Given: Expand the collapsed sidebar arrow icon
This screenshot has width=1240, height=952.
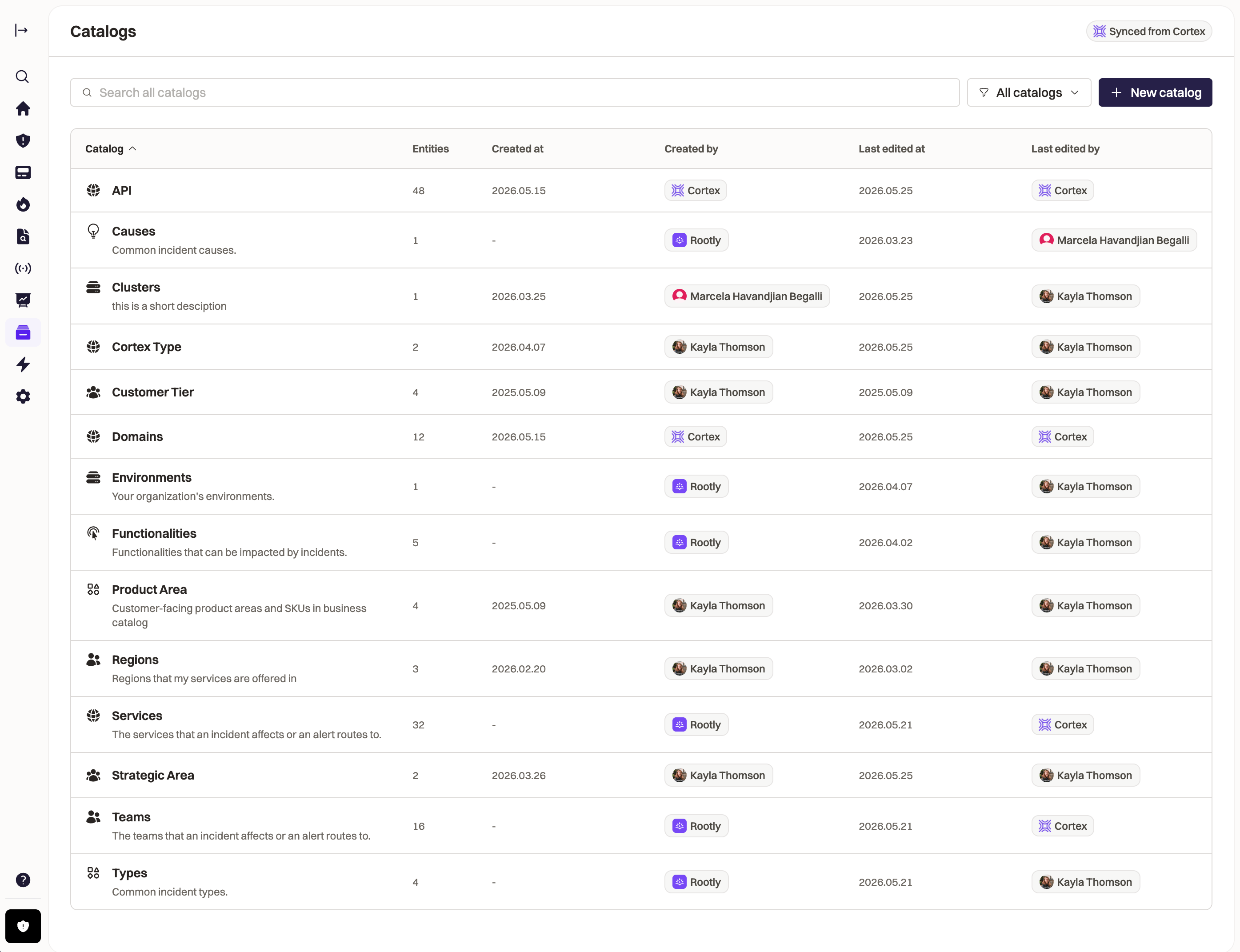Looking at the screenshot, I should [21, 30].
